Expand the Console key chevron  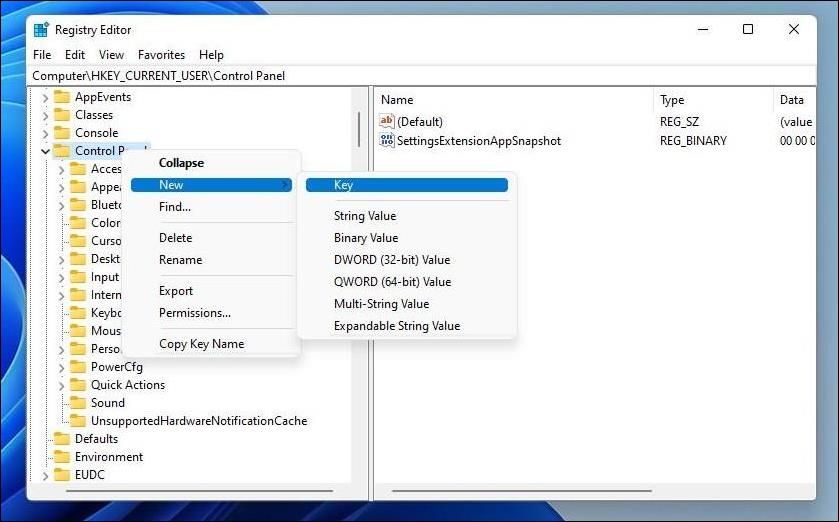(45, 133)
